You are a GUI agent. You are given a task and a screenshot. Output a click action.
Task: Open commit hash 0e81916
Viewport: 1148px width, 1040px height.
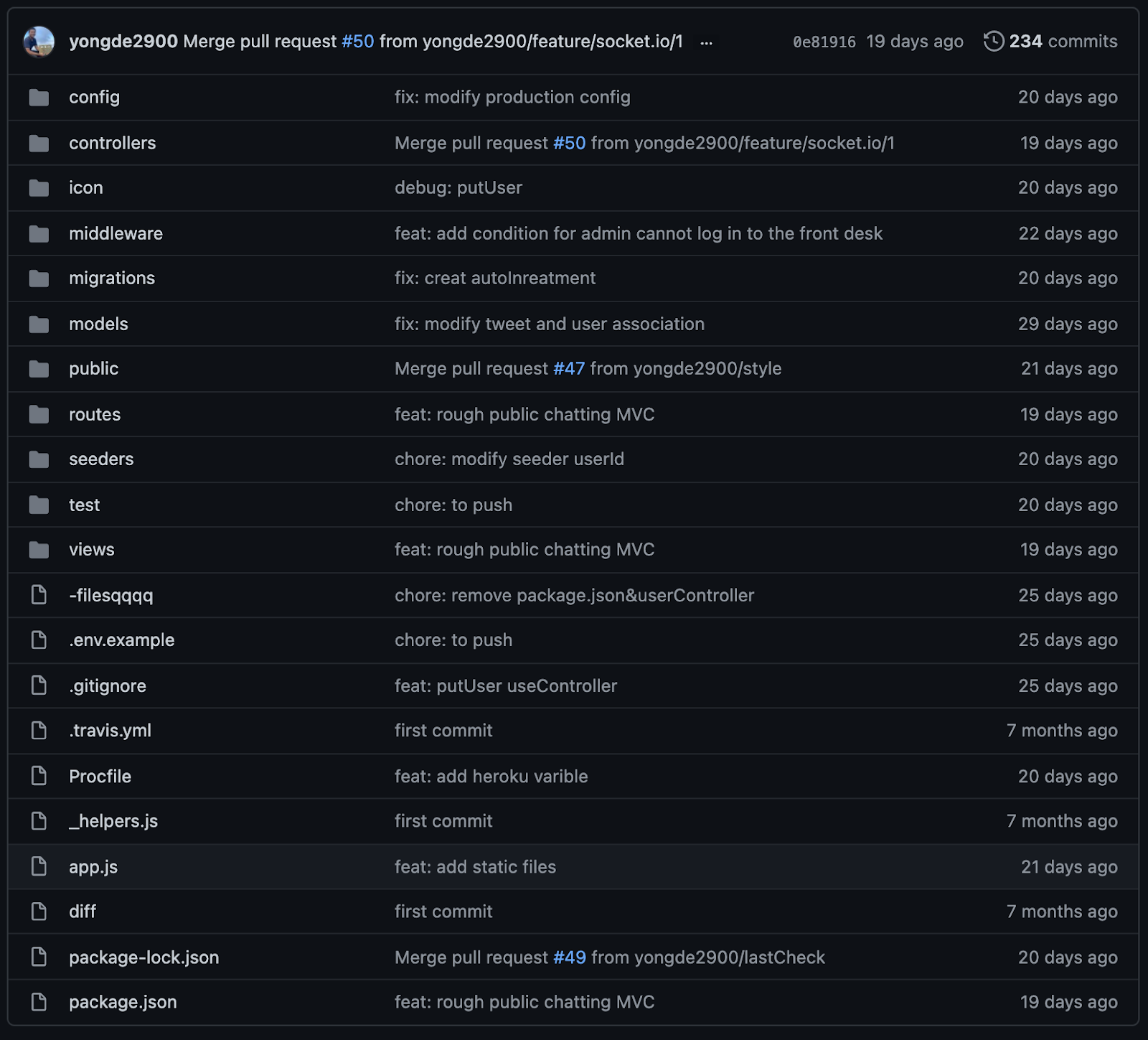pos(824,42)
